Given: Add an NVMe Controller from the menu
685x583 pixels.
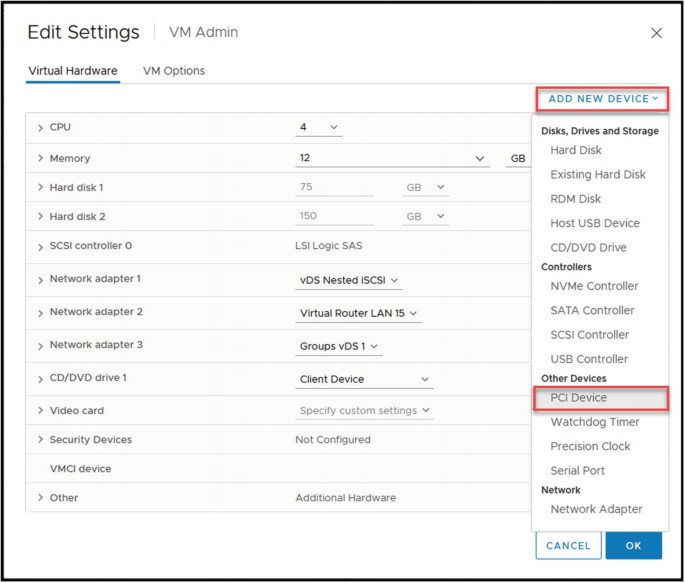Looking at the screenshot, I should [x=594, y=286].
